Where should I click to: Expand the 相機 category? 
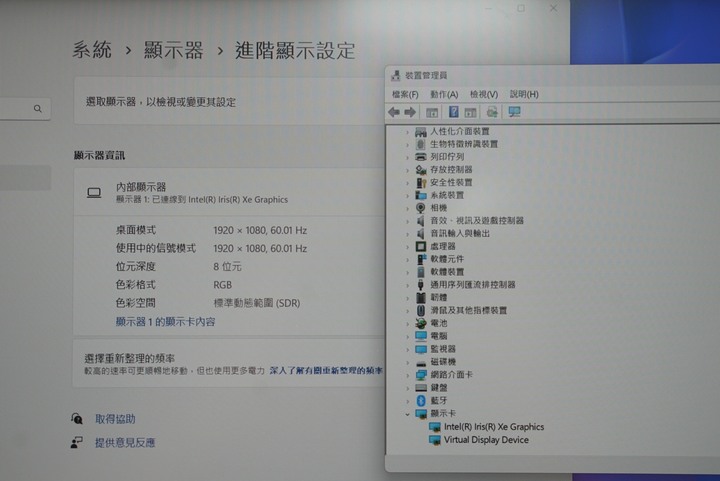tap(407, 208)
